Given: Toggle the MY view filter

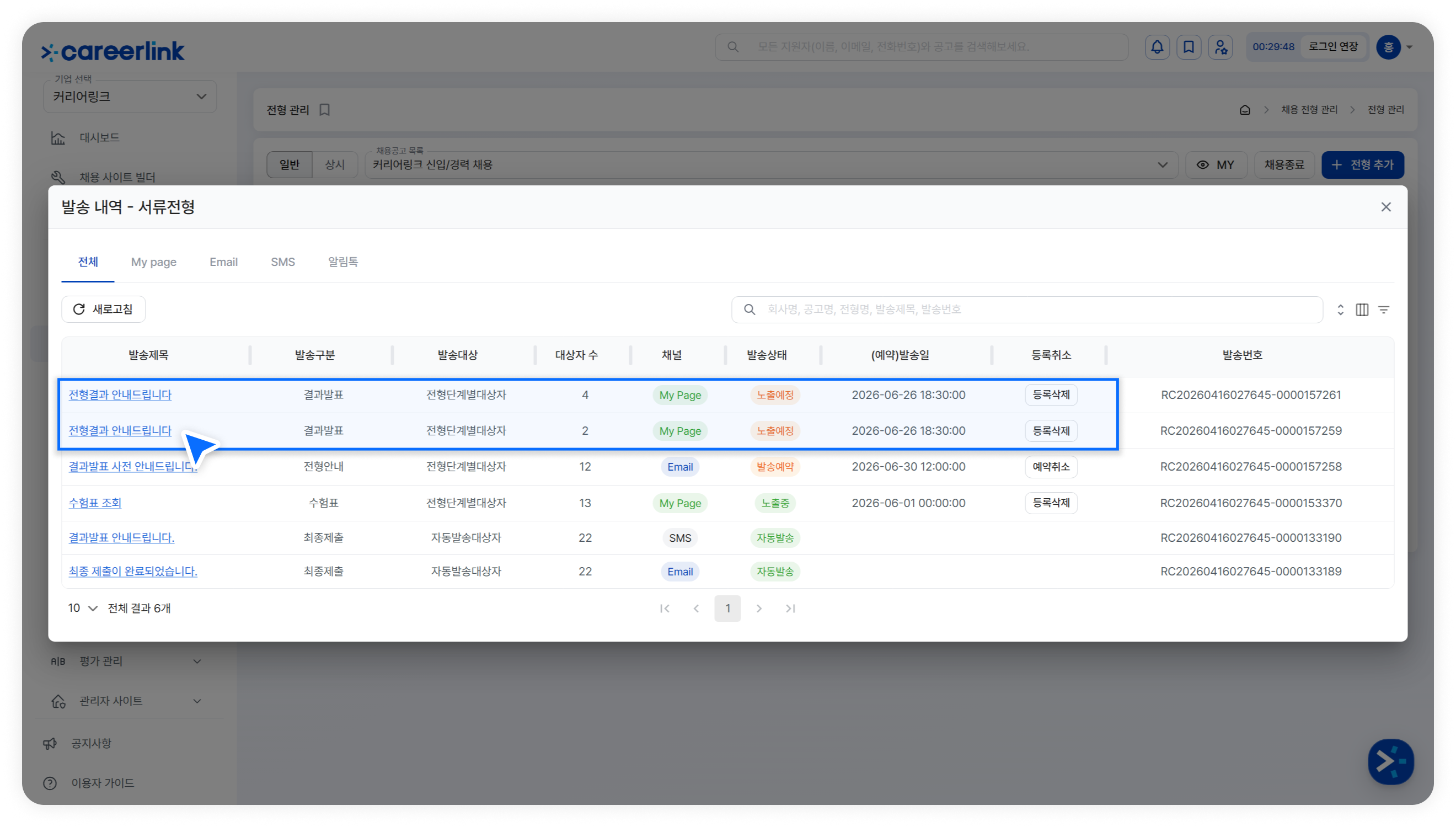Looking at the screenshot, I should [x=1216, y=165].
